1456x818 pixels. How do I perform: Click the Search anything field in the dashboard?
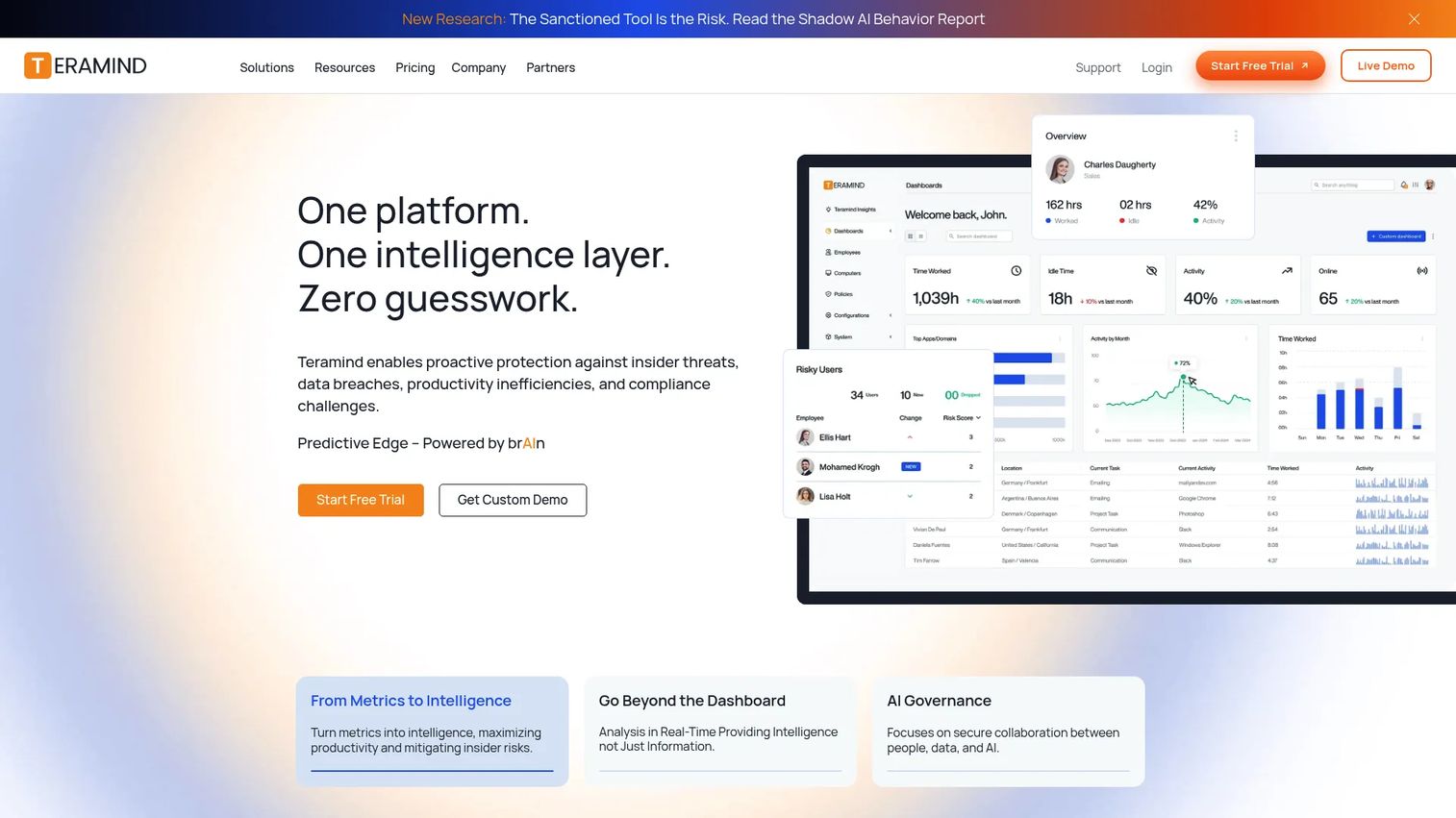[x=1353, y=185]
